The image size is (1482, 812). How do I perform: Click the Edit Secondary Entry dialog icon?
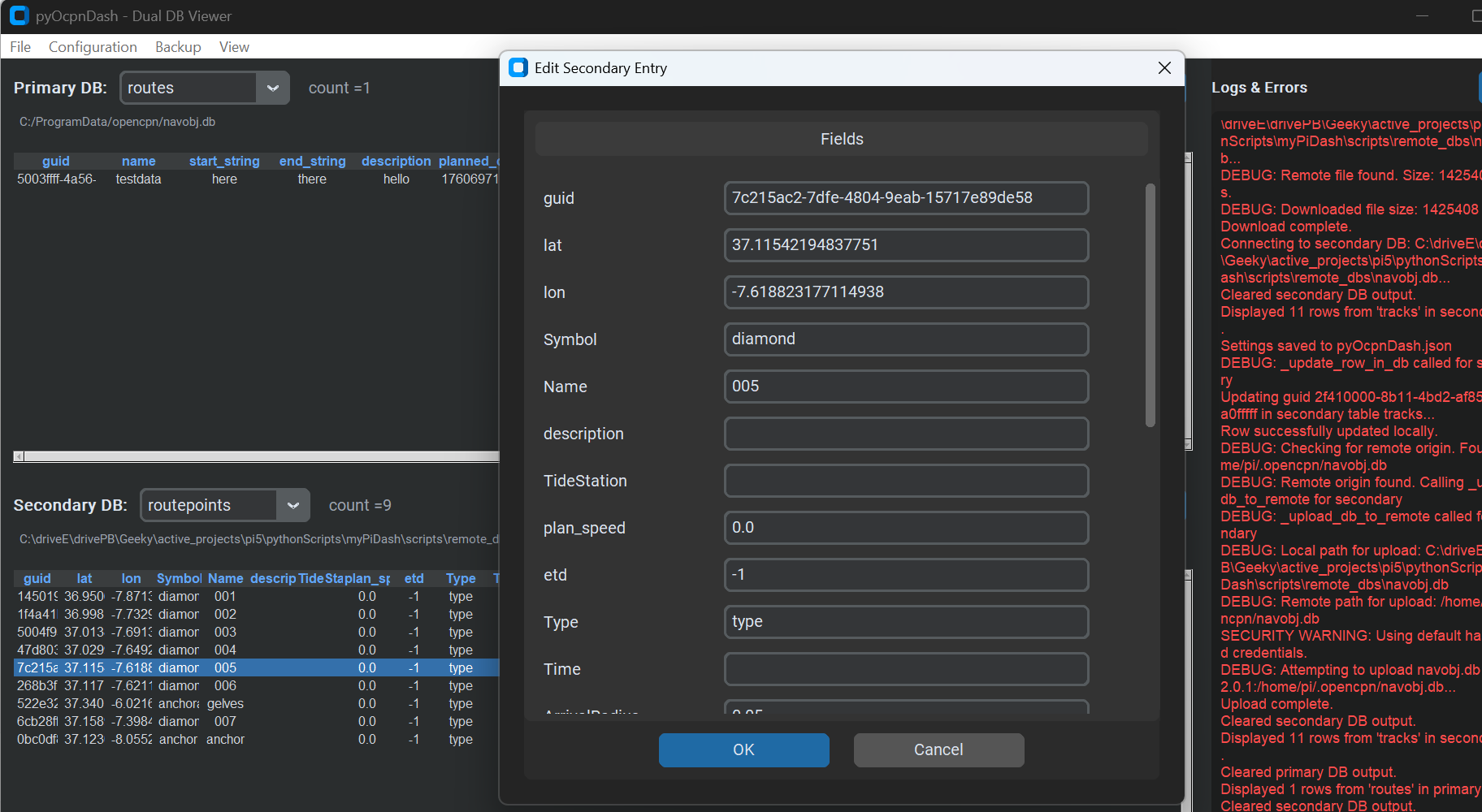(x=518, y=67)
